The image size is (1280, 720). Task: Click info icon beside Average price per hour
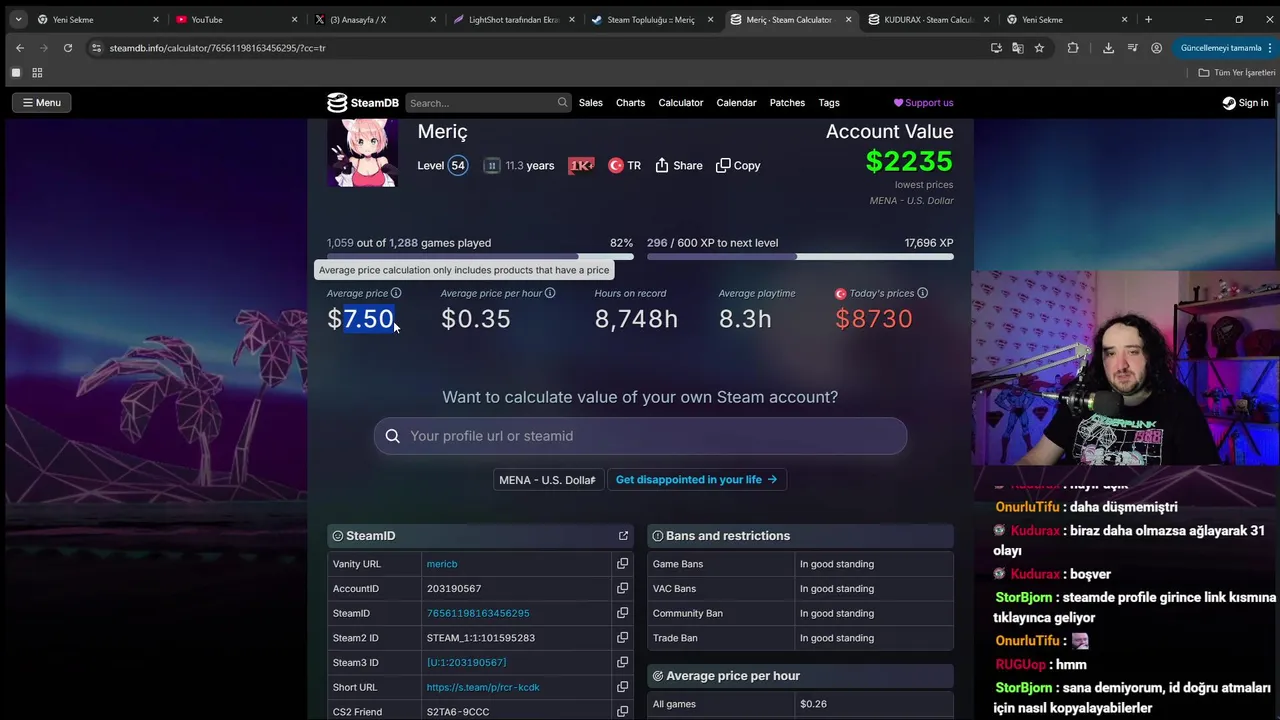pos(550,293)
